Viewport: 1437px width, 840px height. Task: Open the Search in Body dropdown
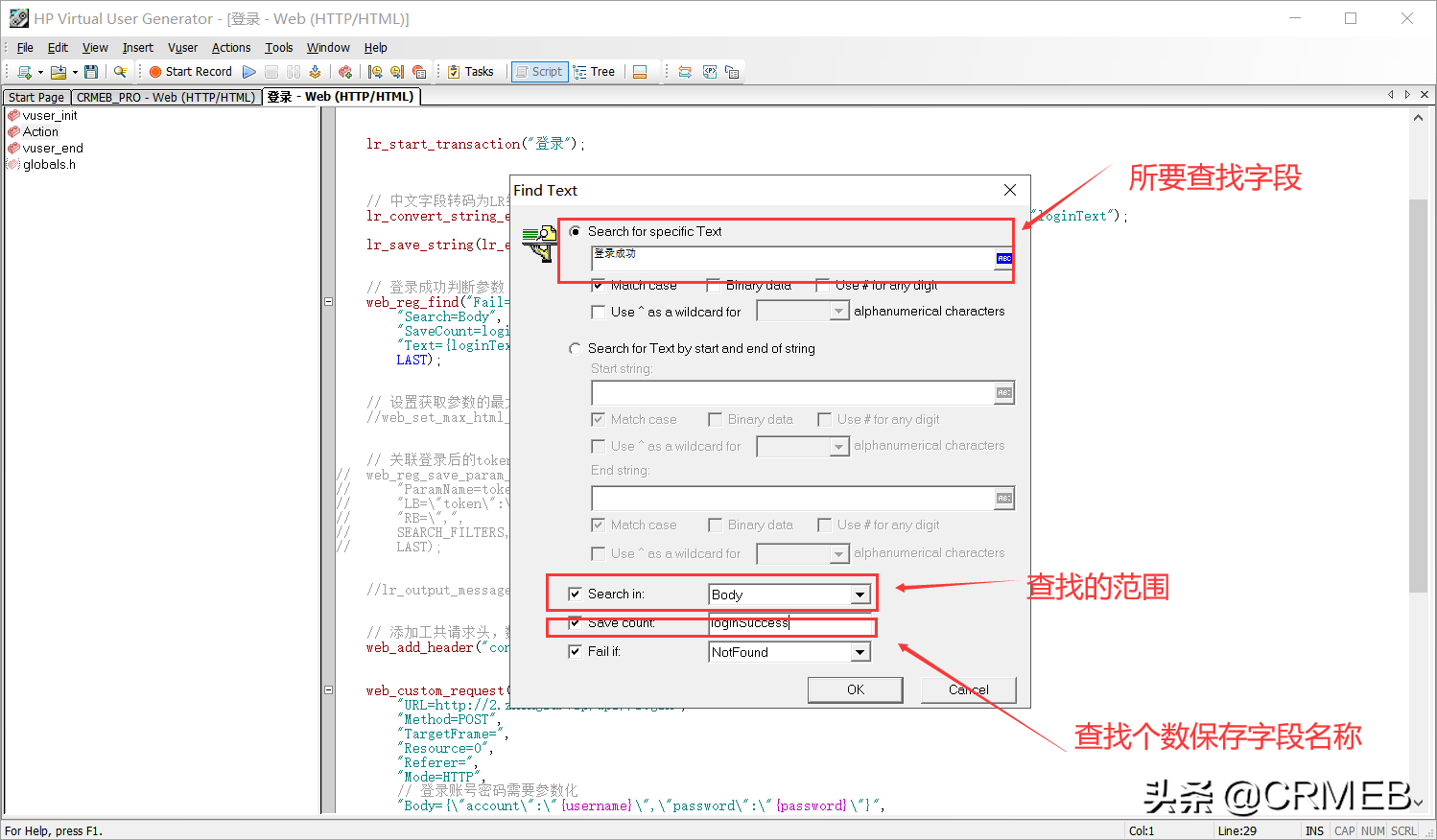click(x=860, y=595)
